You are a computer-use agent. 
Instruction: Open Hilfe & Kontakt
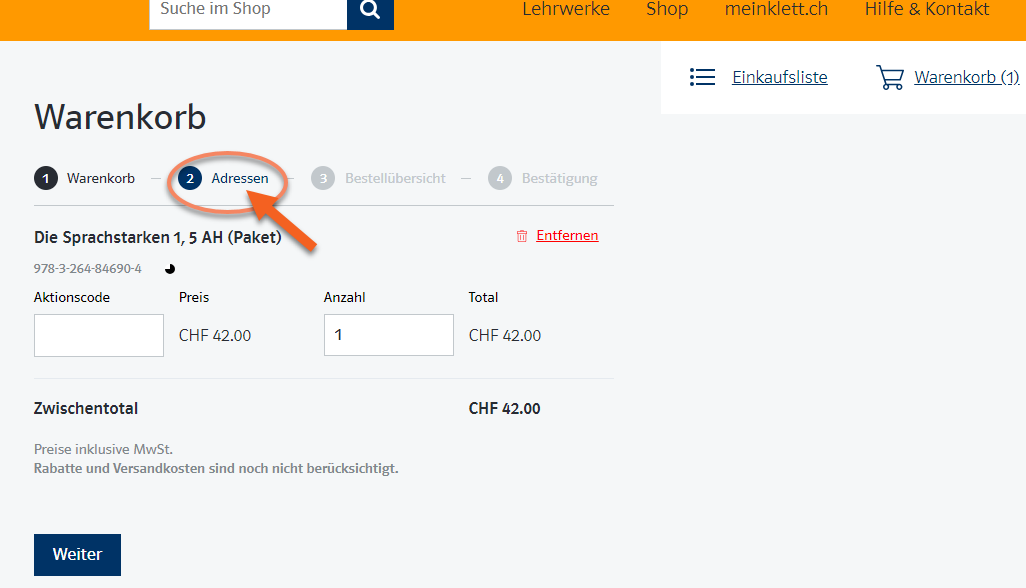(927, 10)
